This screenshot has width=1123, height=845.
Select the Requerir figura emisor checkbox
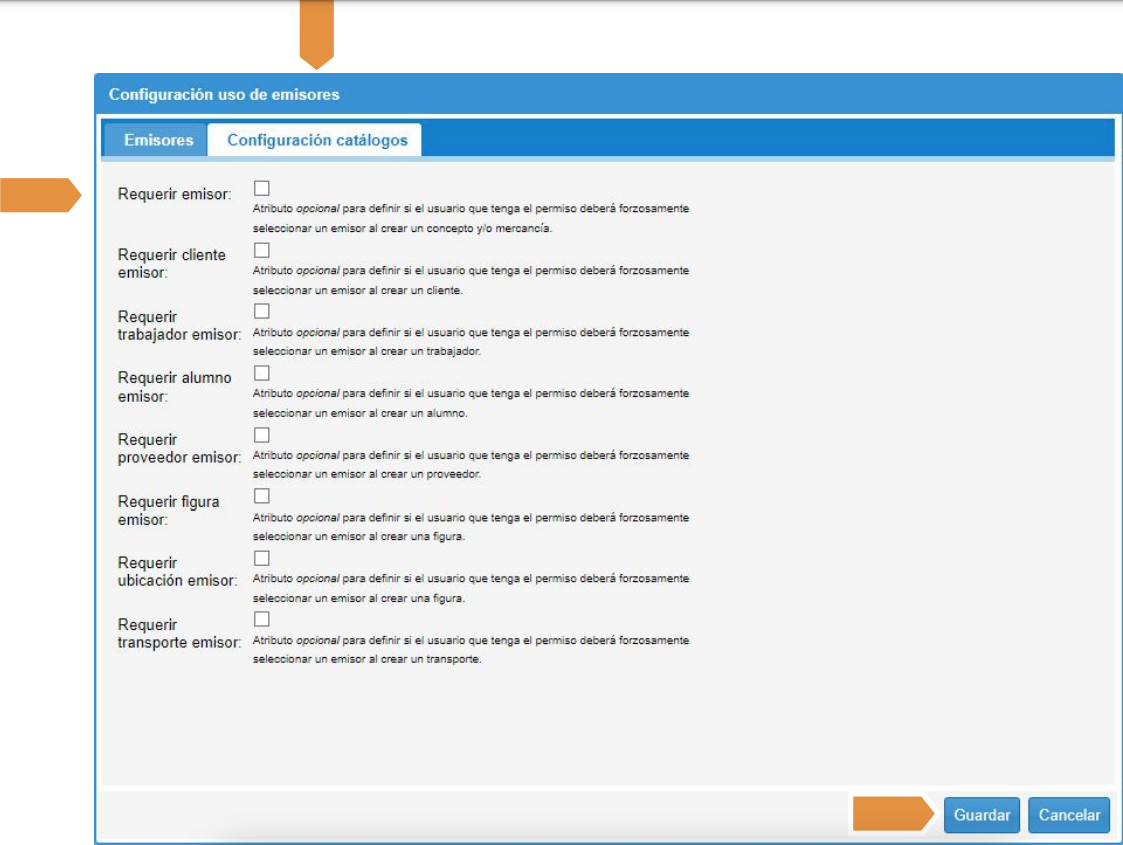click(262, 496)
